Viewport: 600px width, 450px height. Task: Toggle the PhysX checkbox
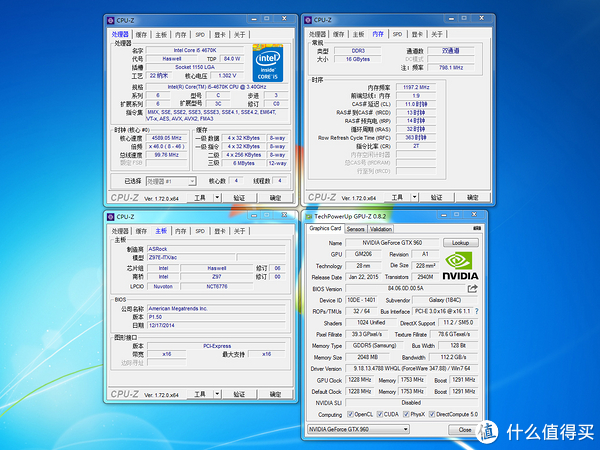tap(406, 414)
